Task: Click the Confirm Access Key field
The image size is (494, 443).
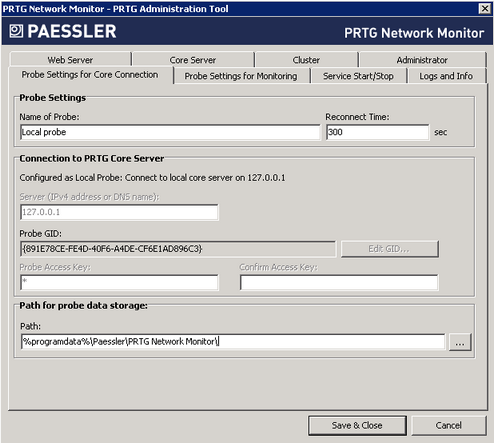Action: click(339, 283)
